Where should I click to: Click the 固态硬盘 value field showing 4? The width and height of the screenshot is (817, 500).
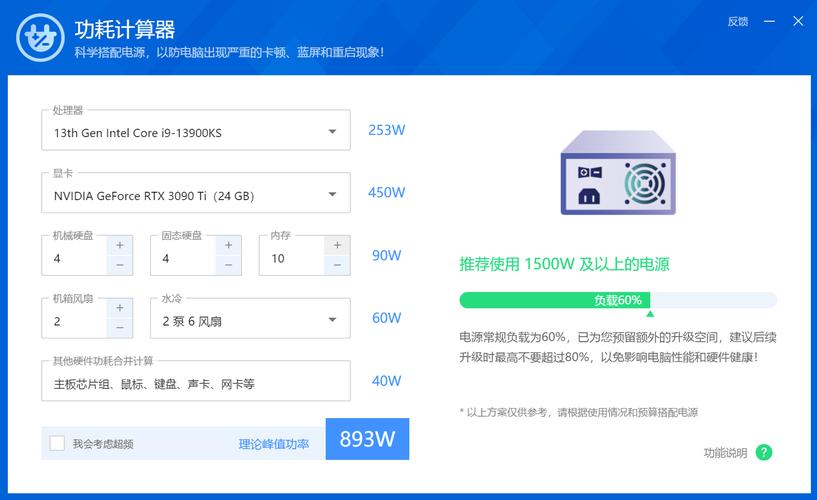(183, 258)
